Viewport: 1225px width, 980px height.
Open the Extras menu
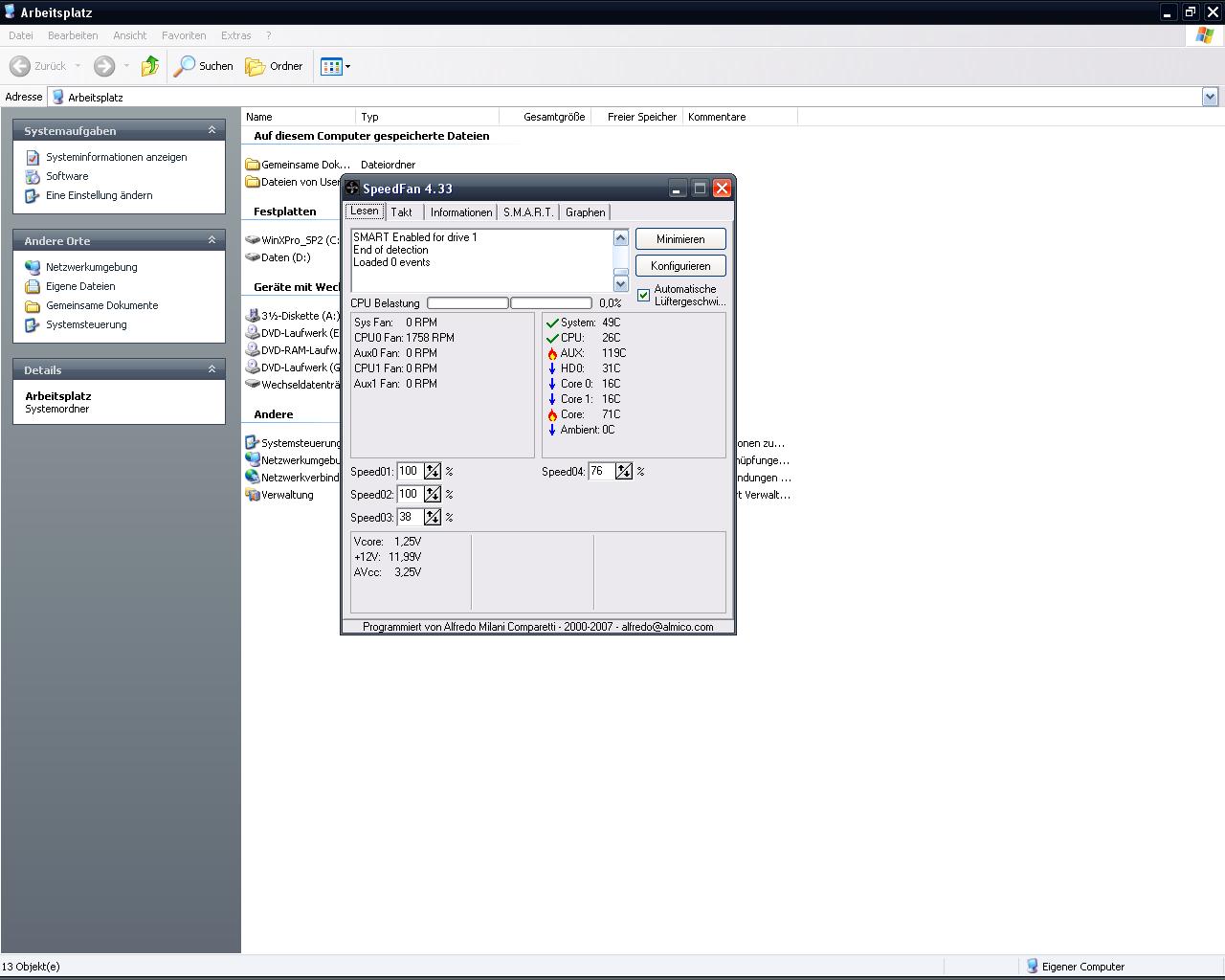tap(235, 35)
